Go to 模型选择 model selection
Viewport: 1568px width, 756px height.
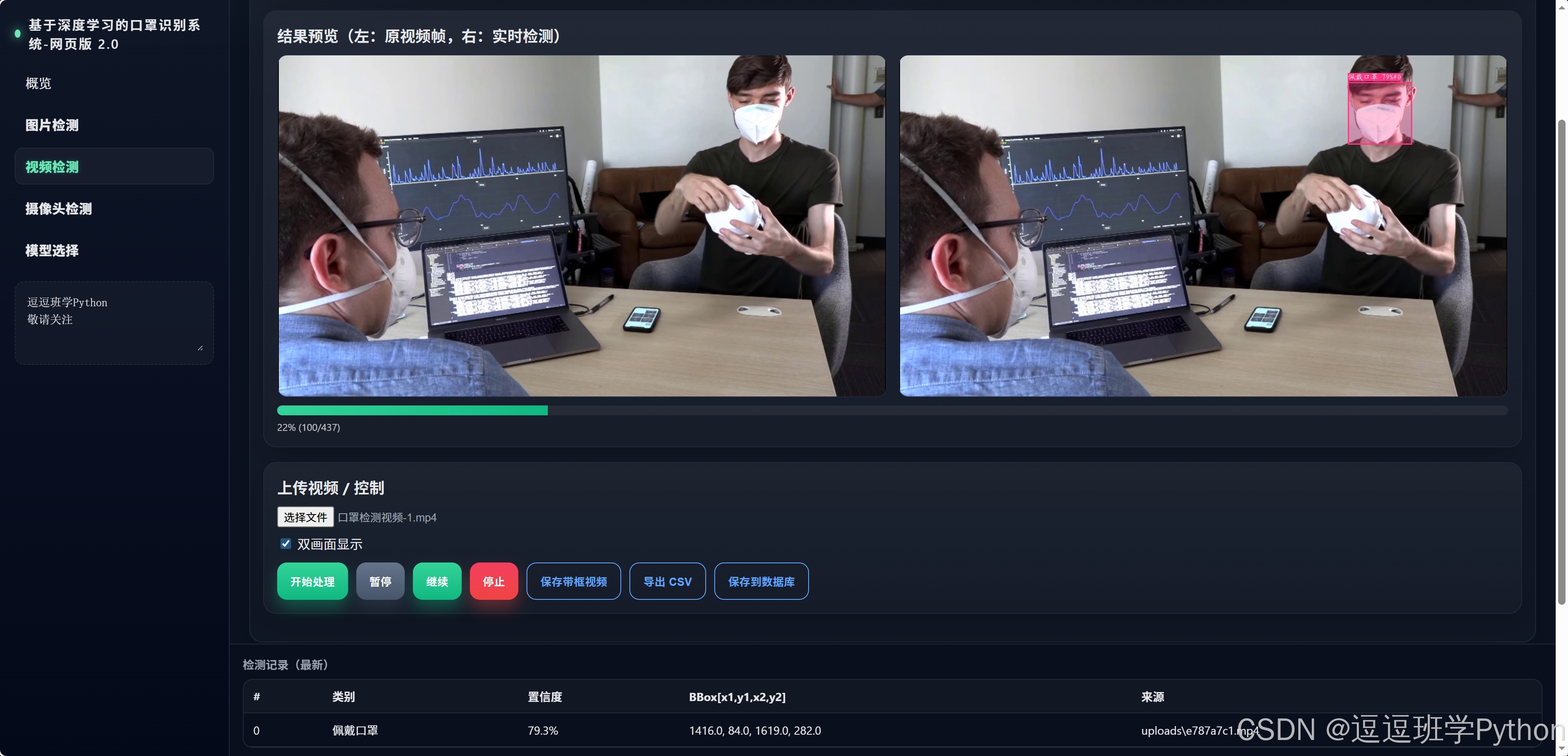[x=52, y=251]
